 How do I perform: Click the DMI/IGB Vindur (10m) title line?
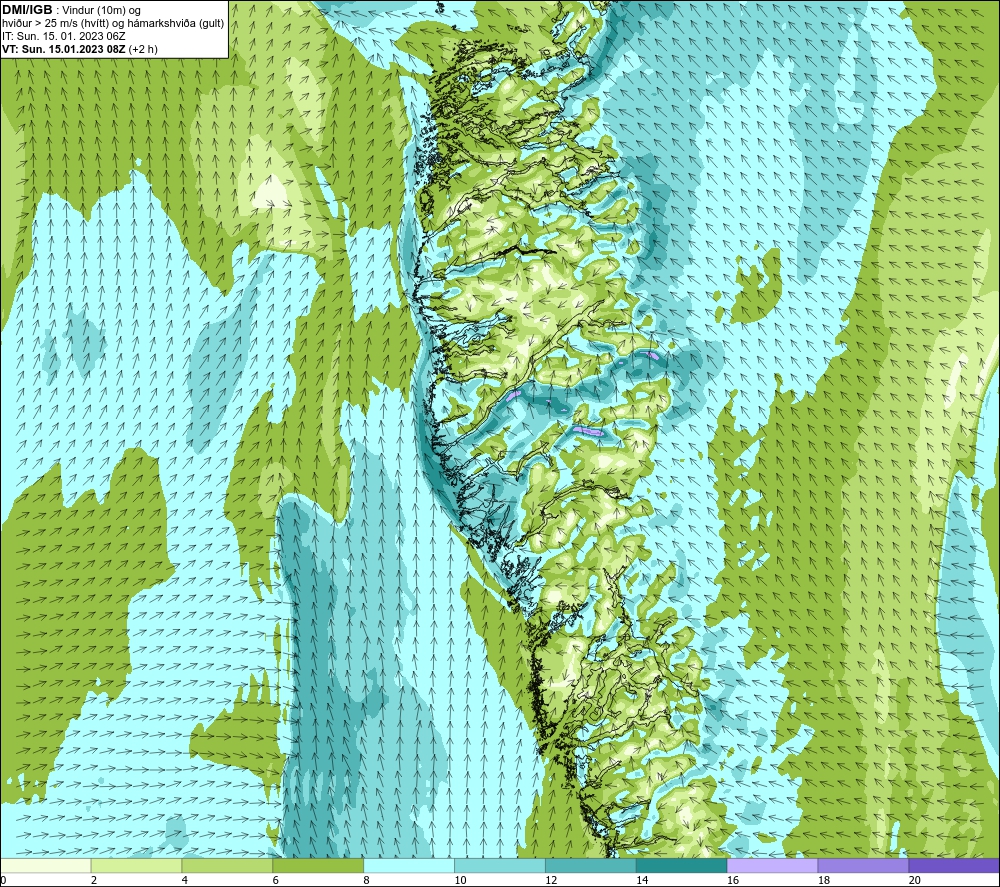tap(71, 10)
